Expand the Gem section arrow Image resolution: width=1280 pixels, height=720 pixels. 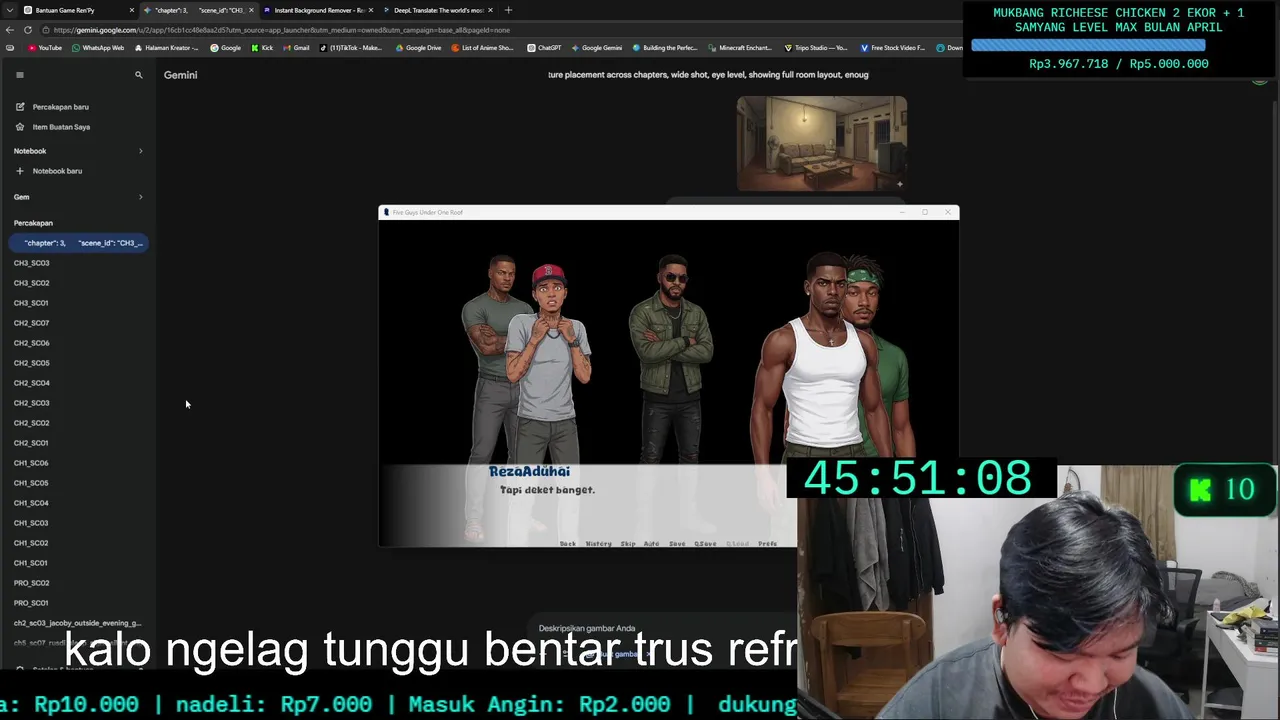tap(140, 197)
